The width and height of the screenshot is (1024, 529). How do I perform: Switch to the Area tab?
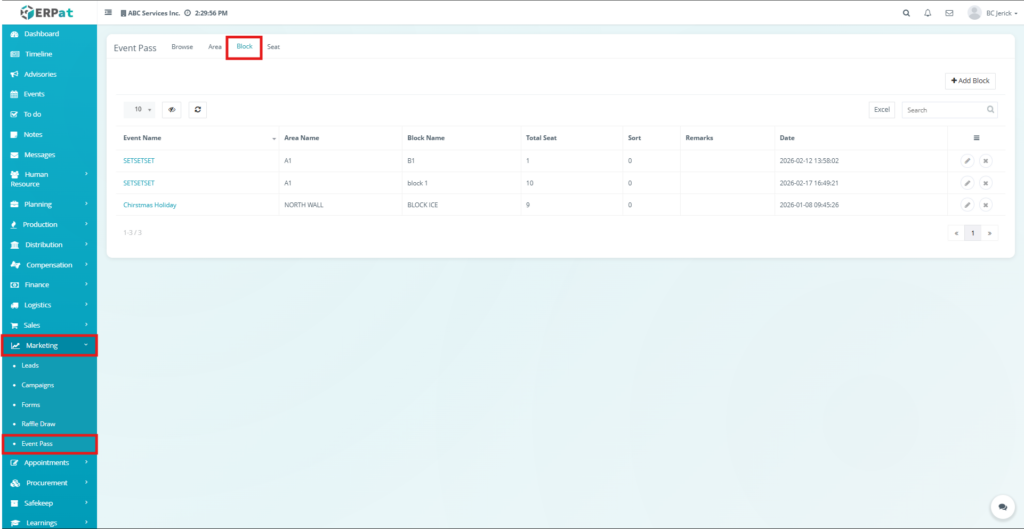point(215,47)
